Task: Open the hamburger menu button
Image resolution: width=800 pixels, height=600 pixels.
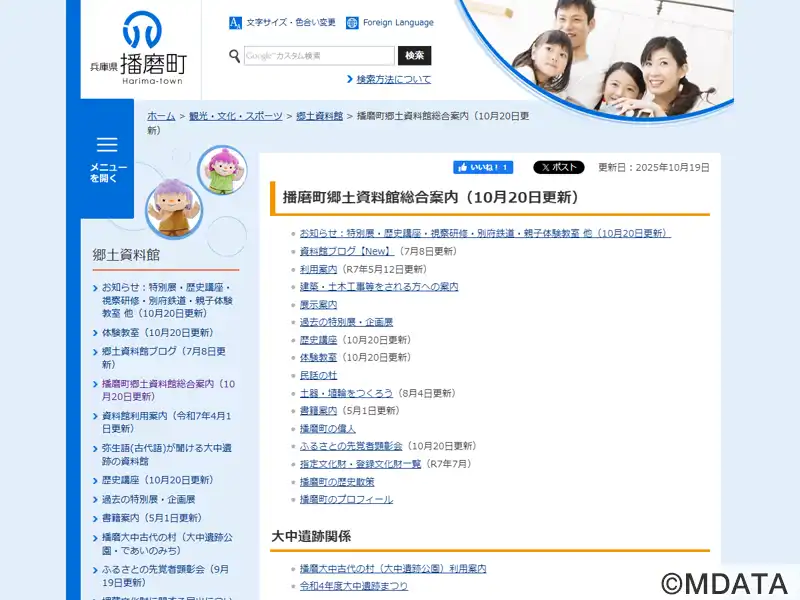Action: 107,158
